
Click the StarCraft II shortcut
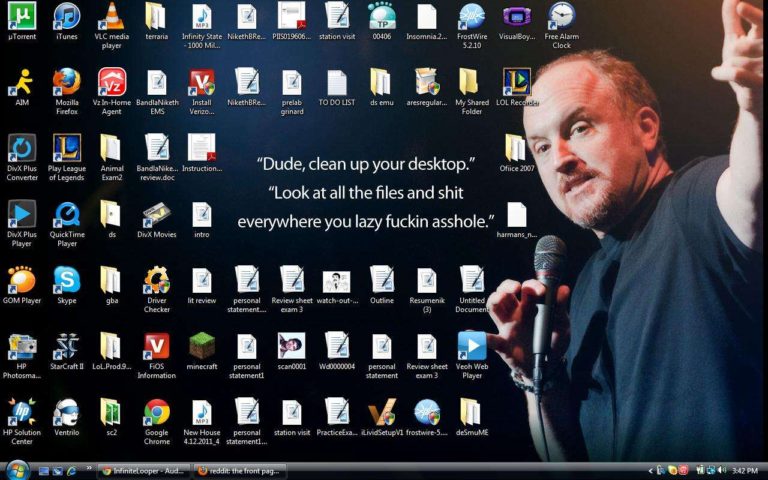click(67, 346)
